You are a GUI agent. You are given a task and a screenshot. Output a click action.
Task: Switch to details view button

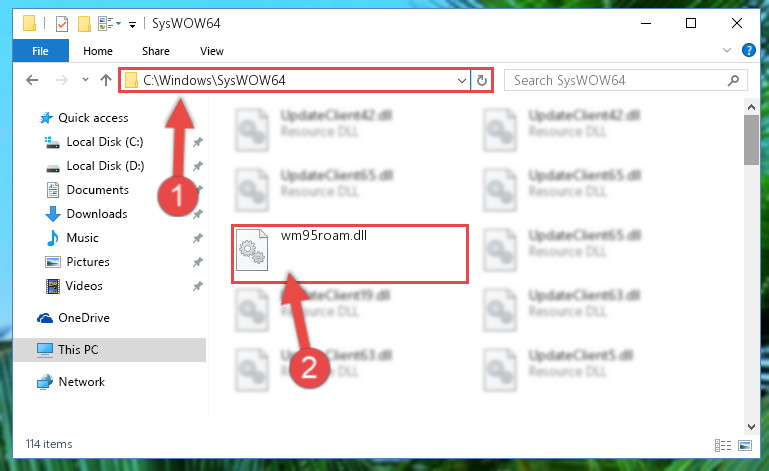pyautogui.click(x=723, y=445)
